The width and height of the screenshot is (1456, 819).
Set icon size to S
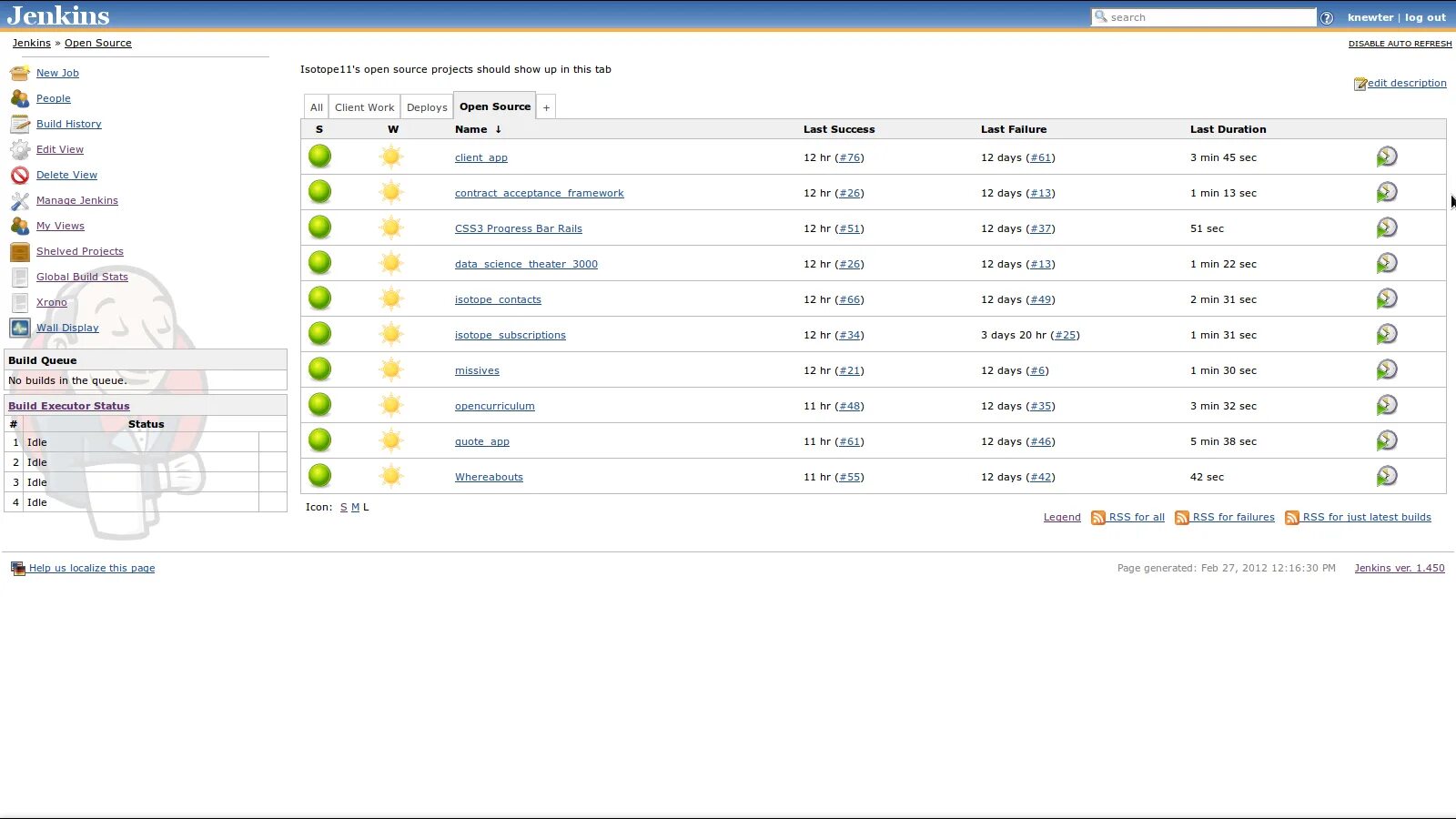[x=344, y=507]
